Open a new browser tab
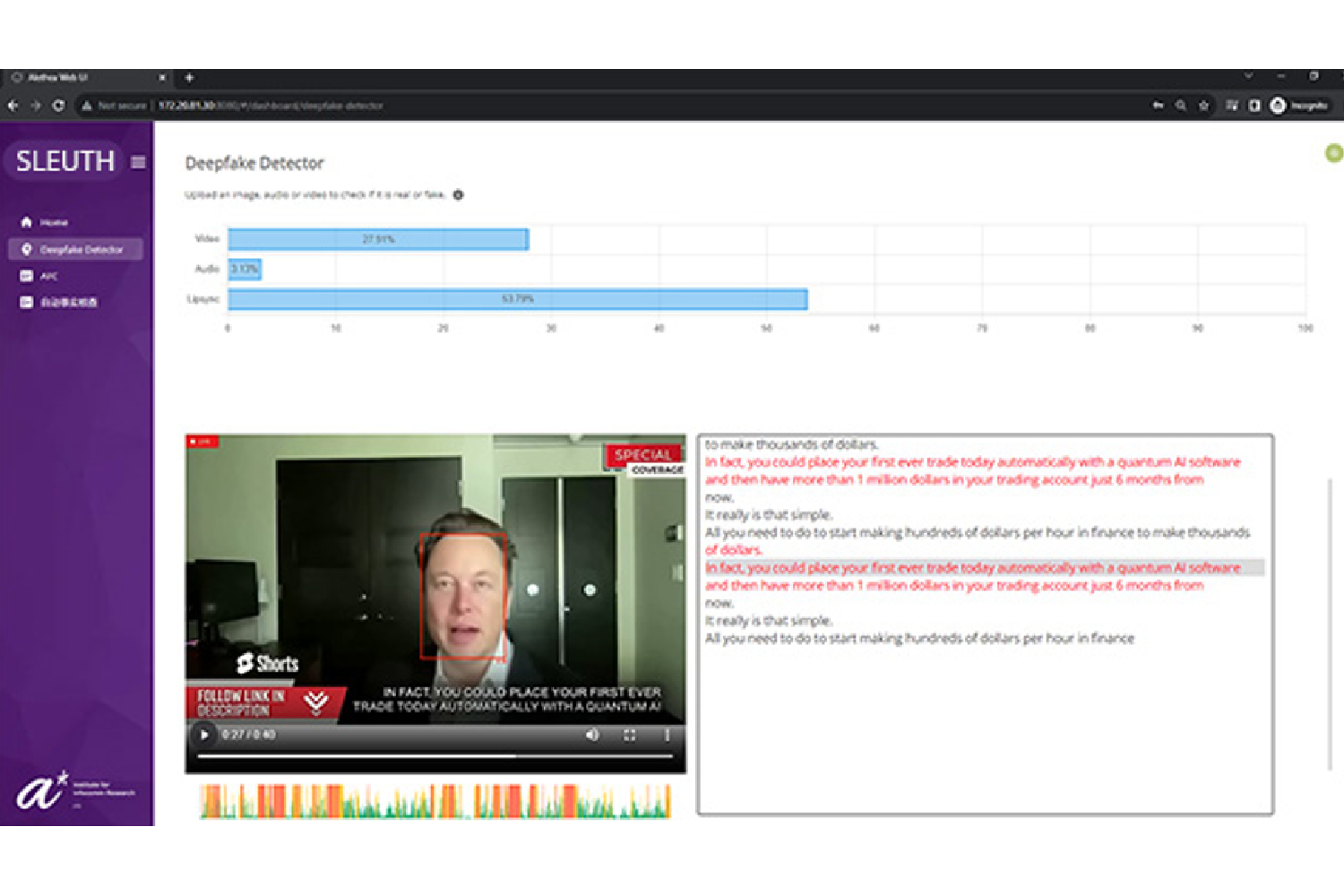1344x896 pixels. (189, 78)
